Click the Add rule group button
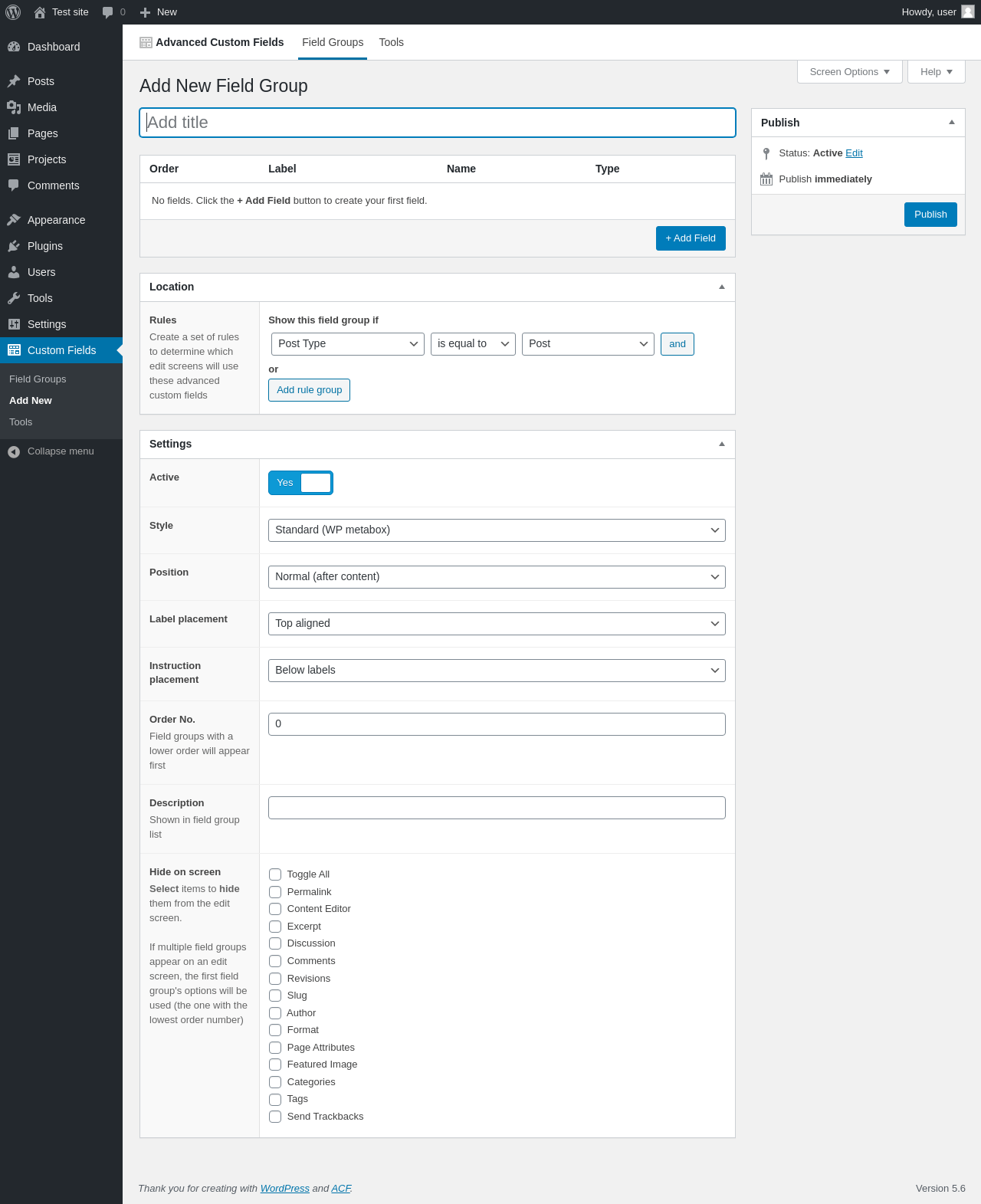This screenshot has width=981, height=1204. pyautogui.click(x=309, y=390)
